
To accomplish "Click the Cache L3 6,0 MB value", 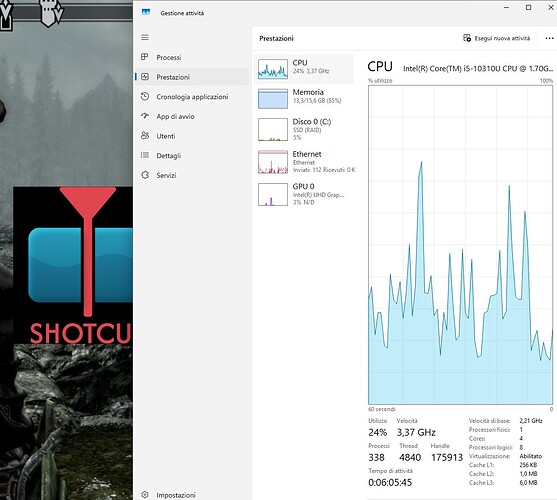I will pyautogui.click(x=528, y=483).
